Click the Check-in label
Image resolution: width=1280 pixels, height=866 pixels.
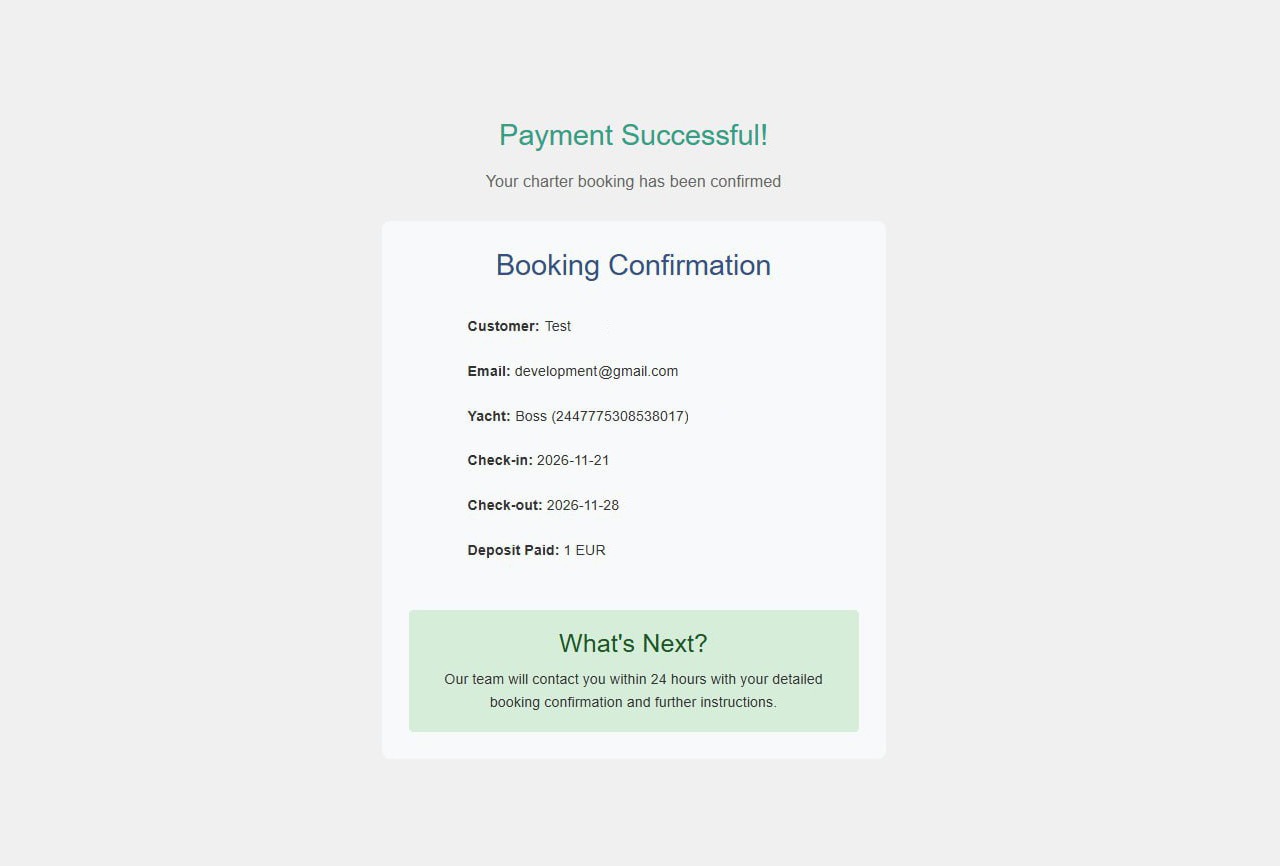500,461
